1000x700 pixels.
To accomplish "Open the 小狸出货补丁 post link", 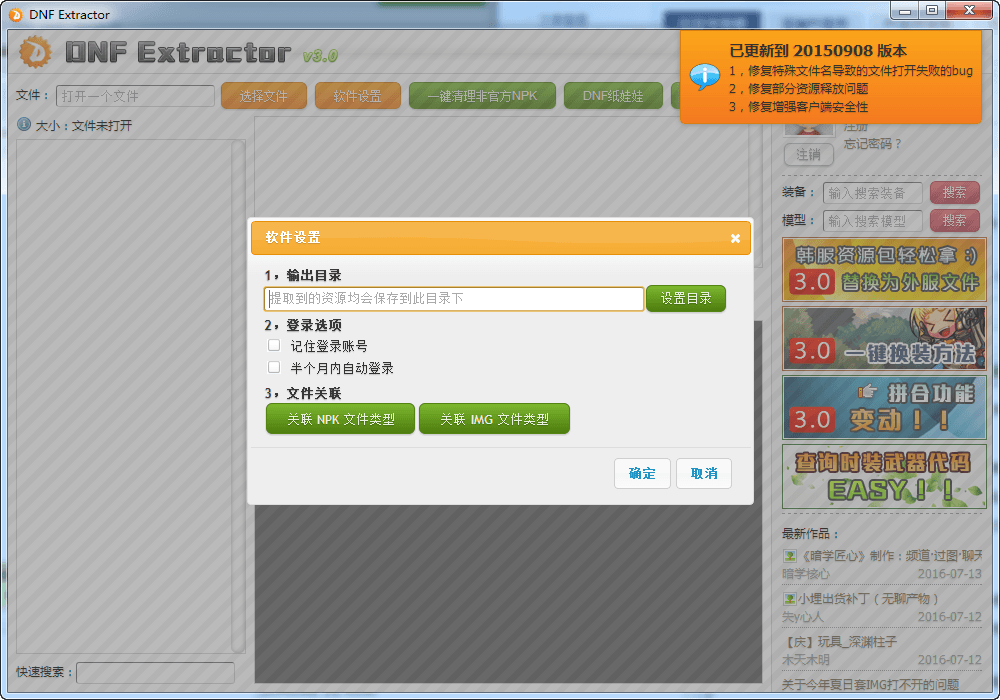I will (x=868, y=599).
